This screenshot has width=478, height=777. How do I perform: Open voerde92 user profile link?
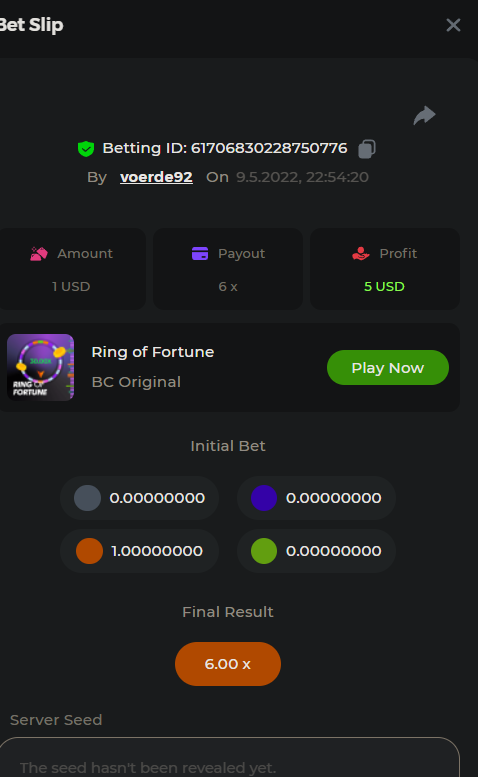pyautogui.click(x=156, y=177)
